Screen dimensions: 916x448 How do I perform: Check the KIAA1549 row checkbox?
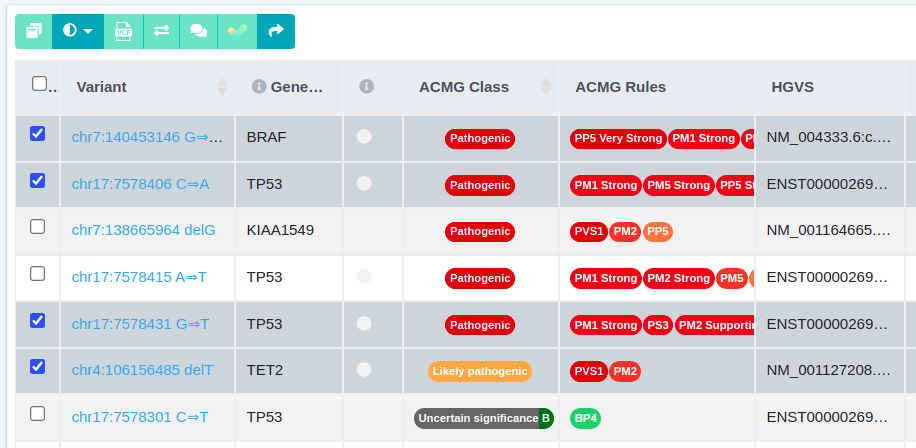pos(37,227)
